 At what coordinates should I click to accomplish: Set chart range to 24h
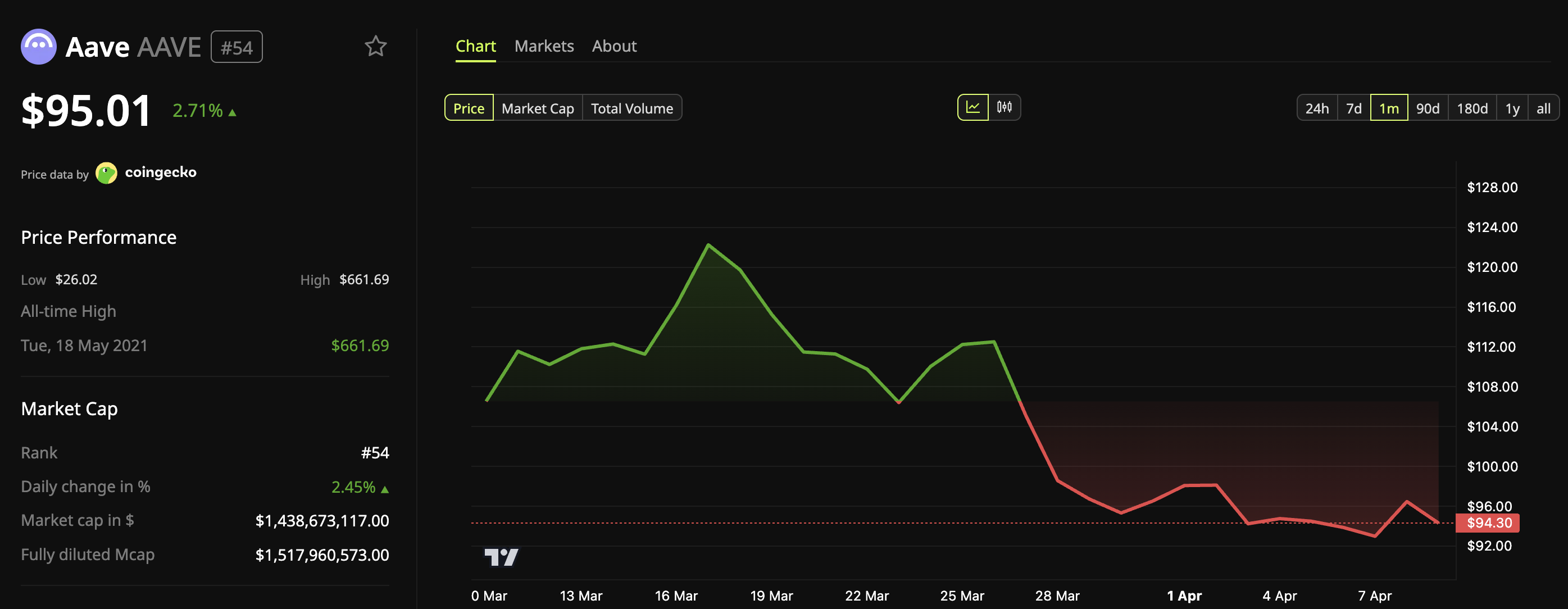point(1317,108)
